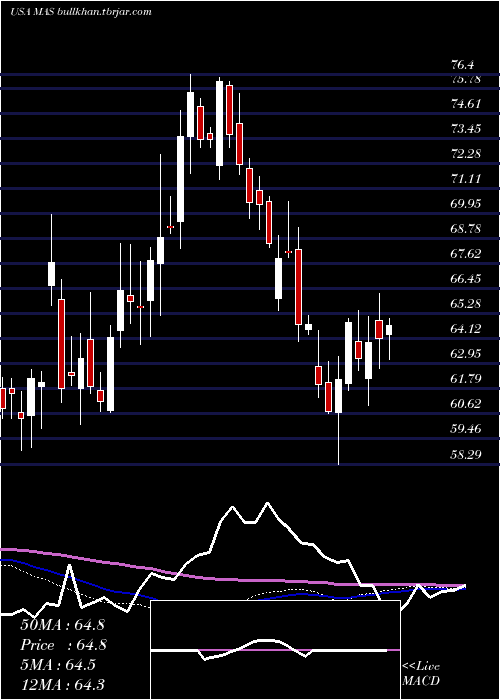Click the 67.62 price axis label

[x=466, y=254]
